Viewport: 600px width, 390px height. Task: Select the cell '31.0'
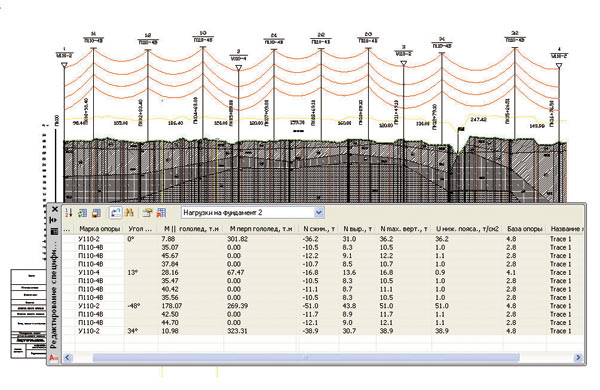coord(349,239)
